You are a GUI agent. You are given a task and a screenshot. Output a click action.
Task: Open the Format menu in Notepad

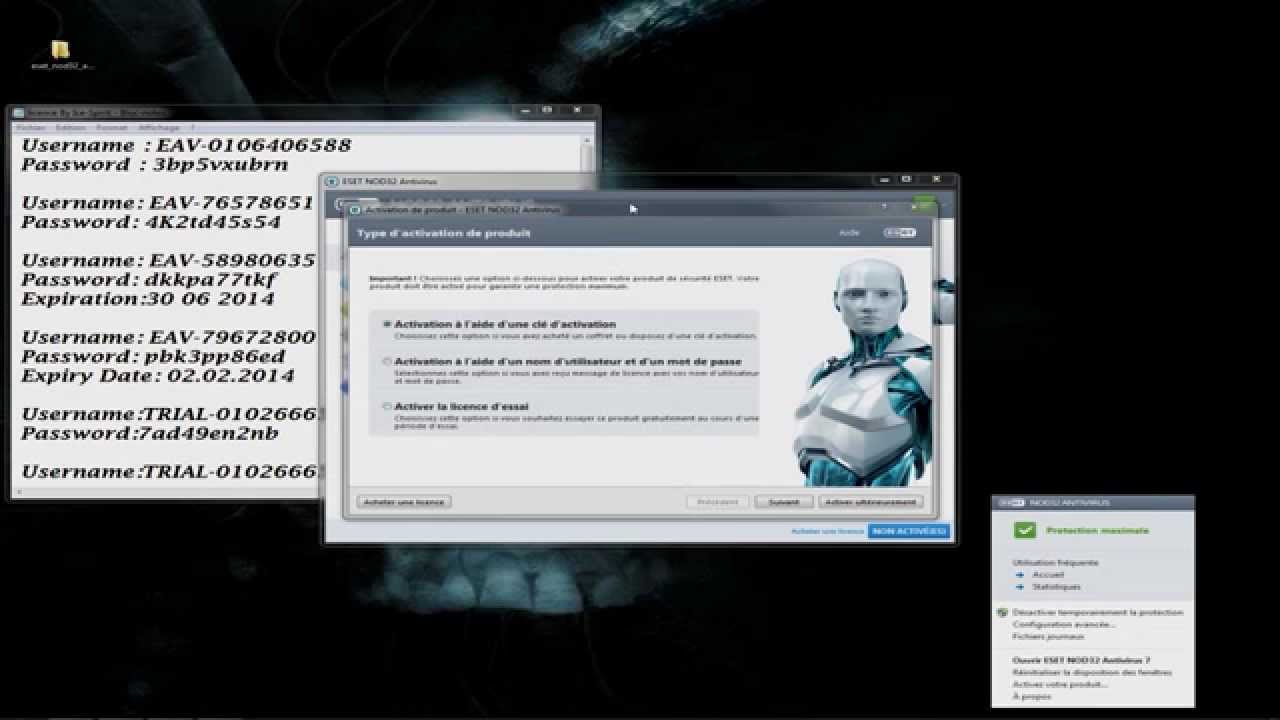(x=112, y=128)
